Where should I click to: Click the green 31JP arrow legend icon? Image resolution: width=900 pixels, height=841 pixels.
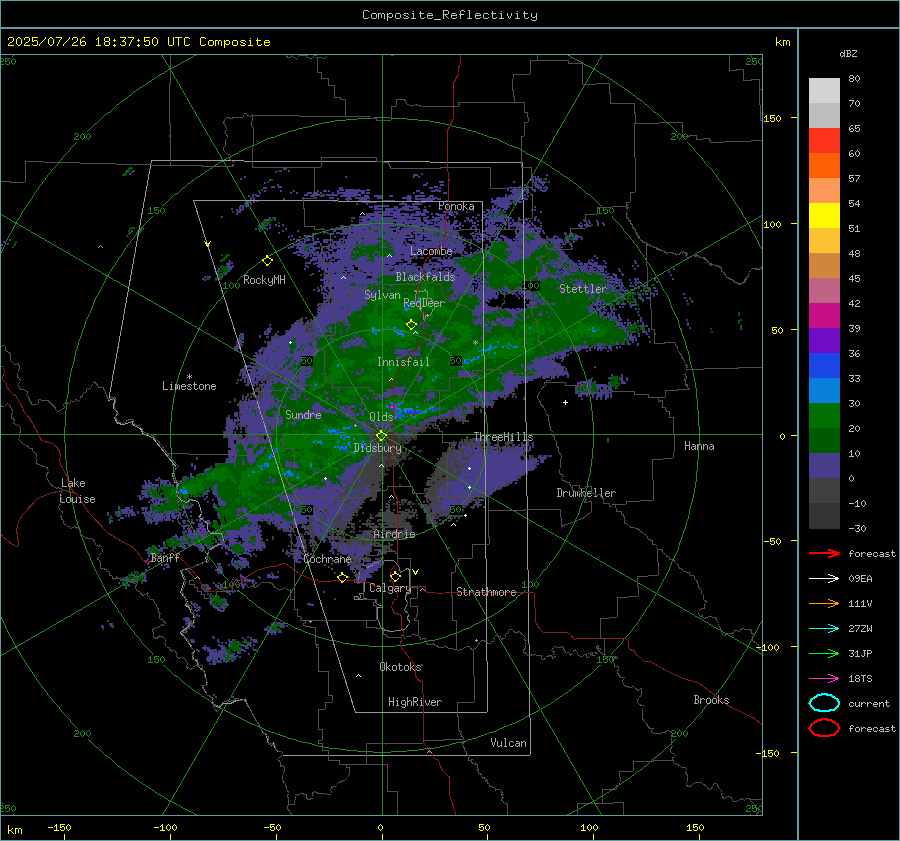(824, 653)
